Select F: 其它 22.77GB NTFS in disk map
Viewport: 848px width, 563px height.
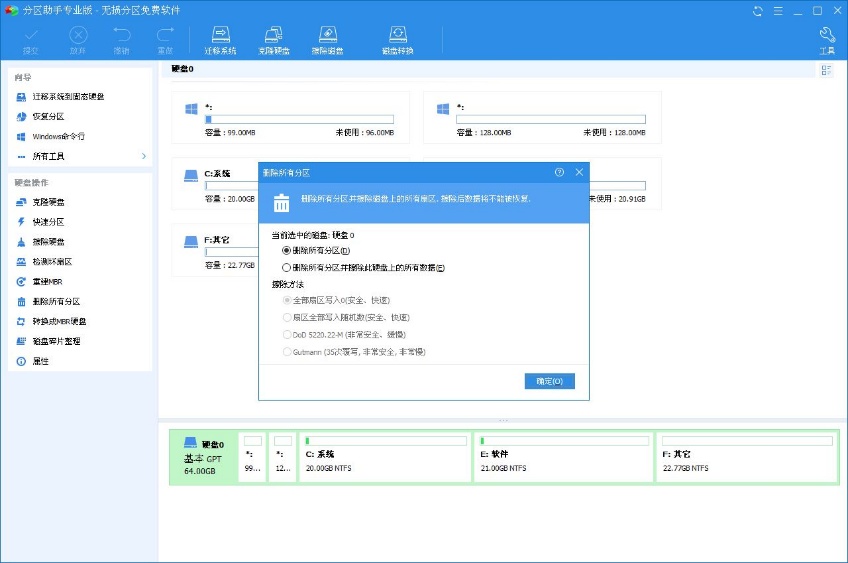click(x=747, y=457)
